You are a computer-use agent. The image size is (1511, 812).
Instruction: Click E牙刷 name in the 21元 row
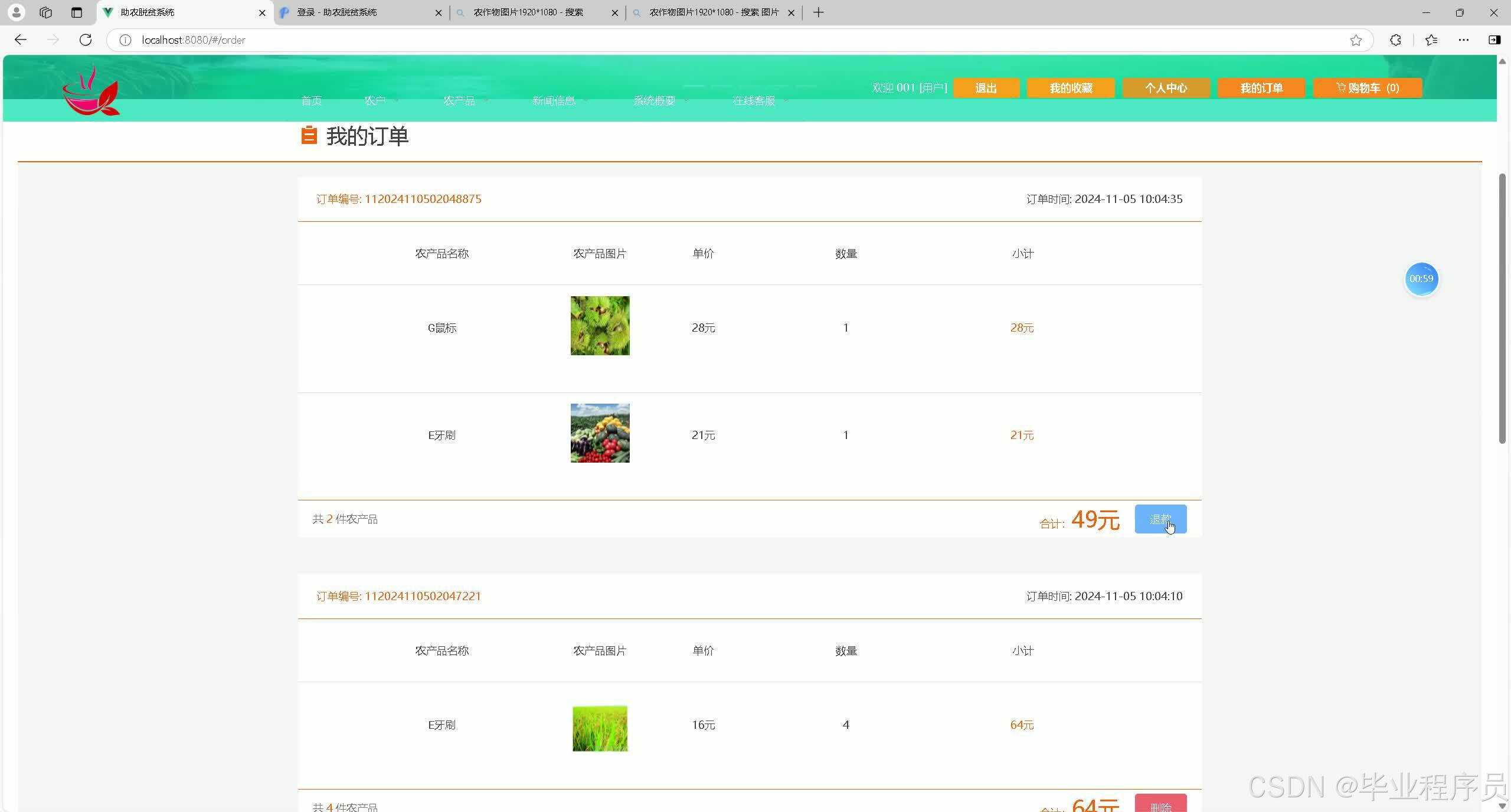click(442, 436)
